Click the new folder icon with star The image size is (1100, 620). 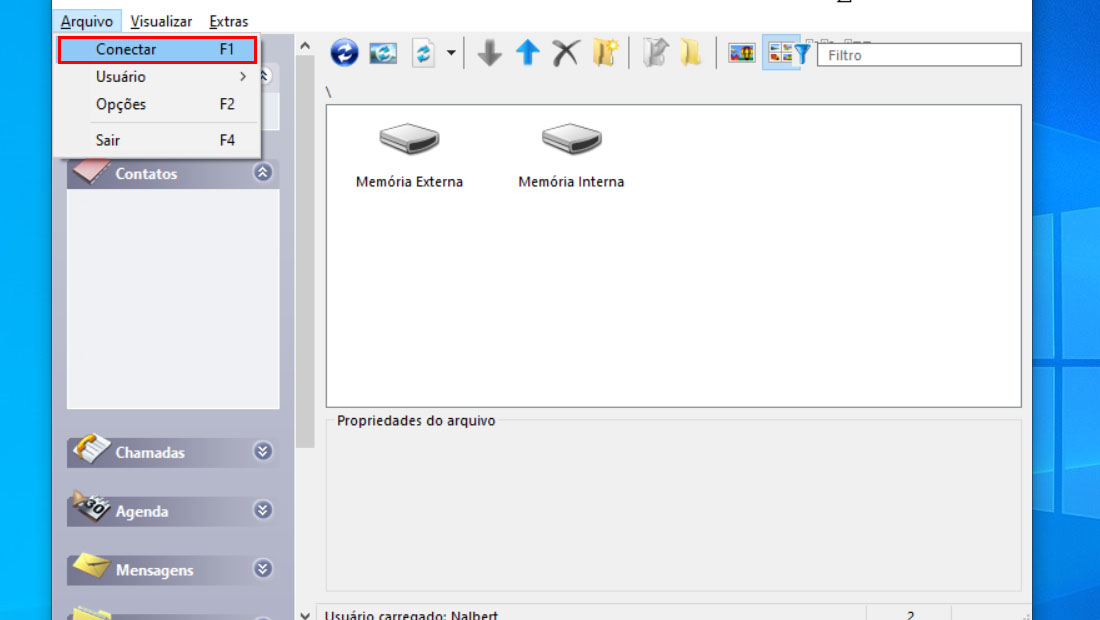pos(605,53)
